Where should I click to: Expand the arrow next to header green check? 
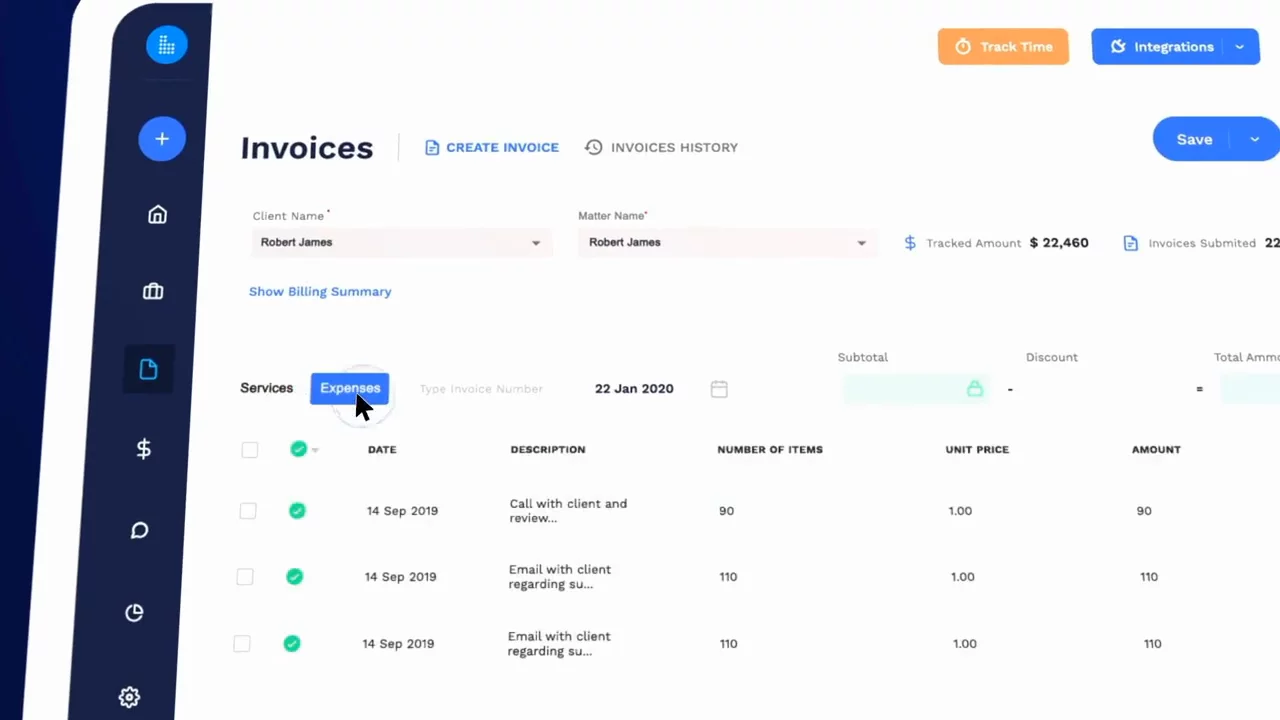click(315, 450)
